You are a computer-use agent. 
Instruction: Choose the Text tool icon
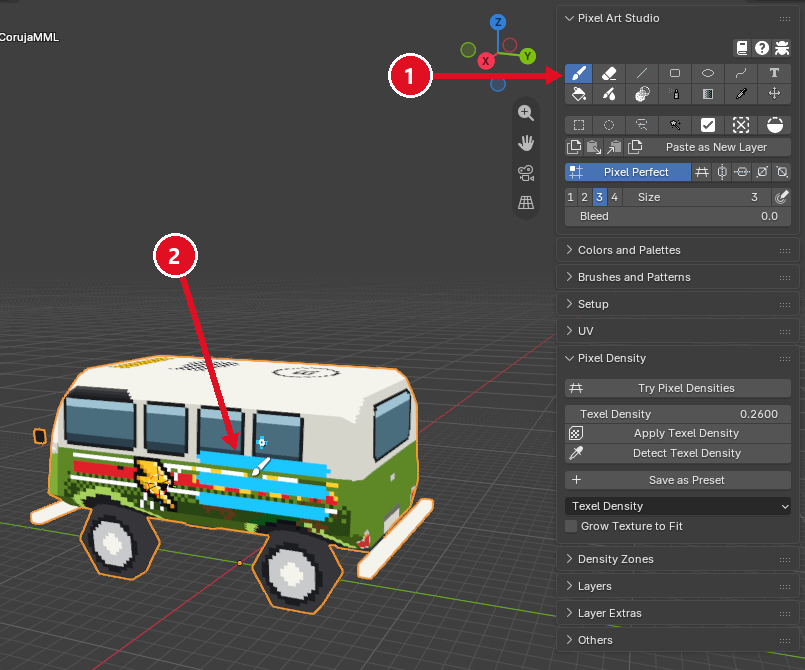pos(774,73)
